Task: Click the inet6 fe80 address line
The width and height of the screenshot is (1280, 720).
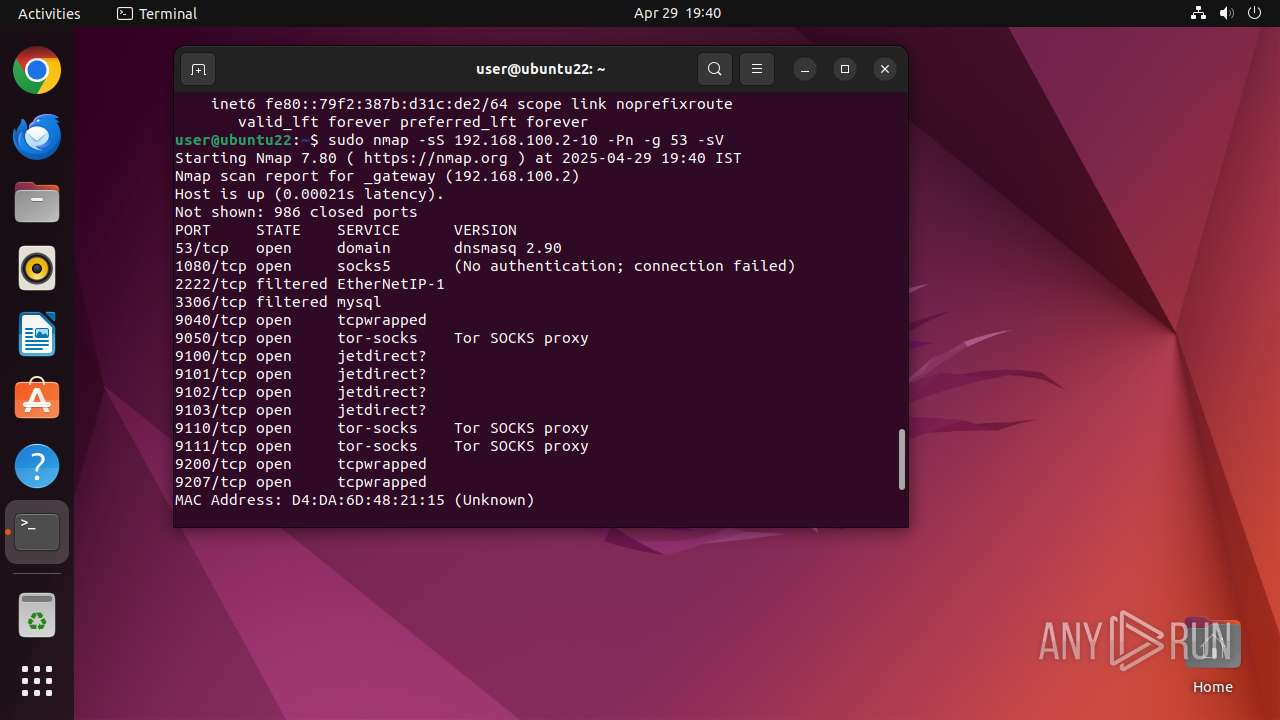Action: point(472,104)
